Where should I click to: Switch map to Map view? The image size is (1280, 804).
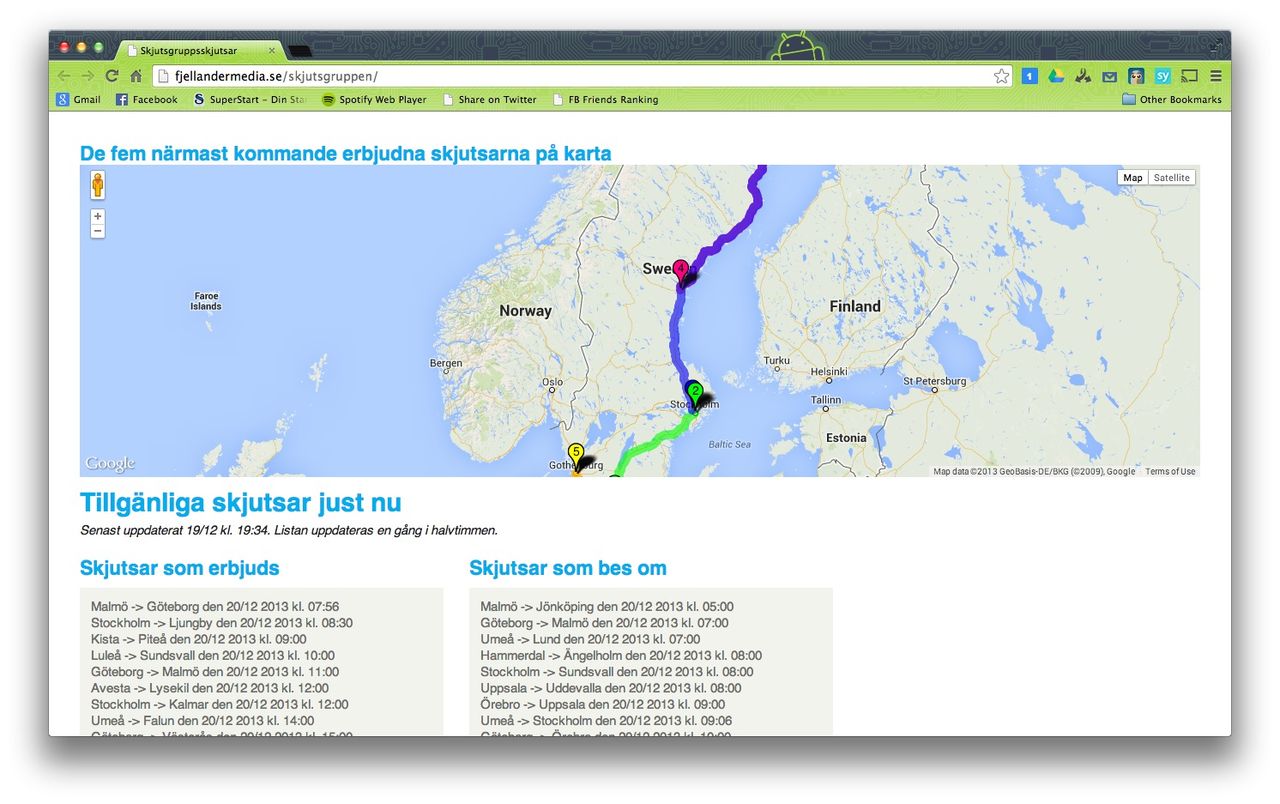1132,178
